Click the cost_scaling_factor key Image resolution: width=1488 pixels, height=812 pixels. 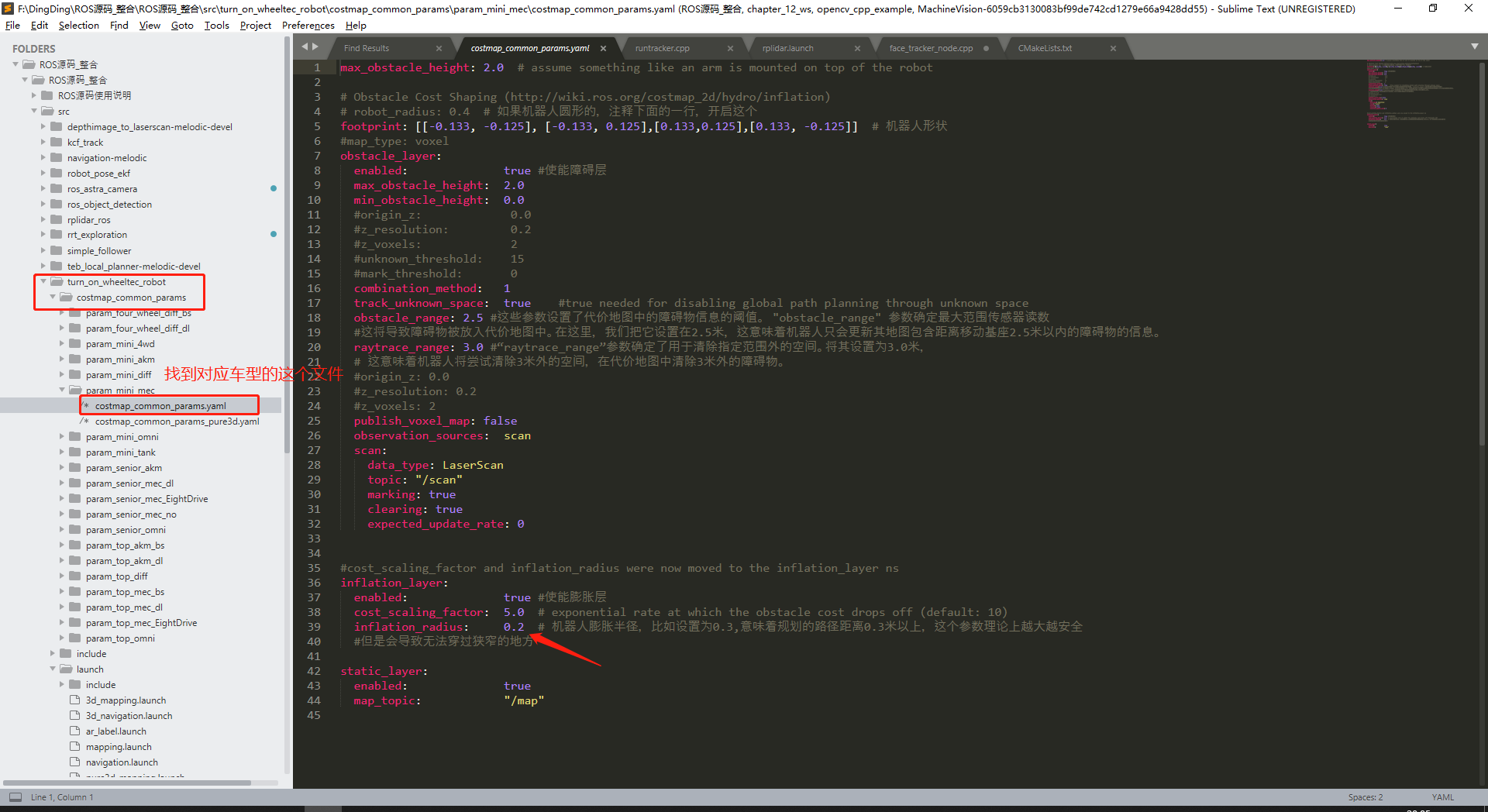[418, 612]
